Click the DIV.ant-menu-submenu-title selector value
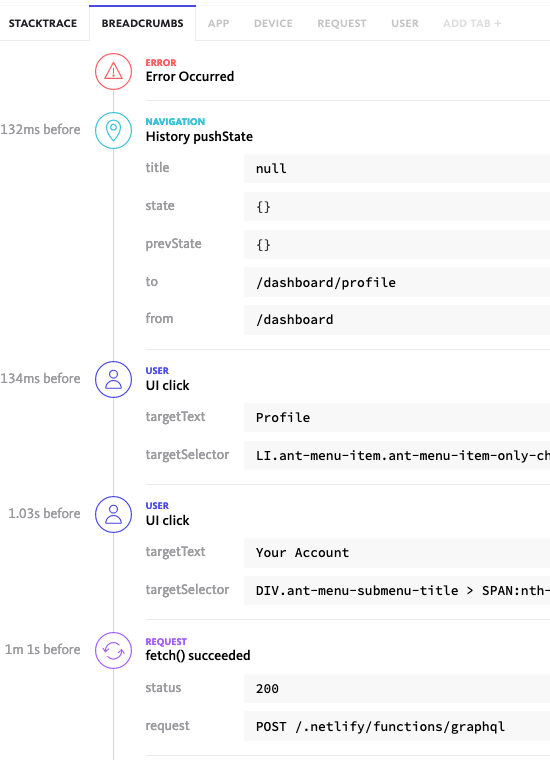The image size is (550, 760). (397, 590)
